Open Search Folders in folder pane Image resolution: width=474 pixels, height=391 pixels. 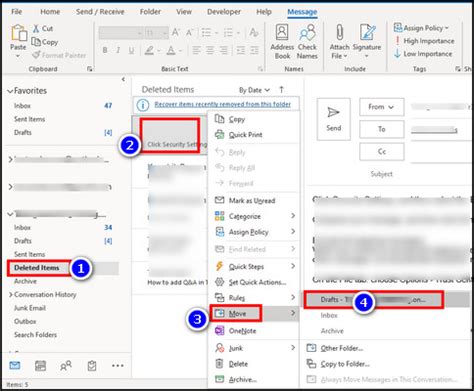coord(35,335)
